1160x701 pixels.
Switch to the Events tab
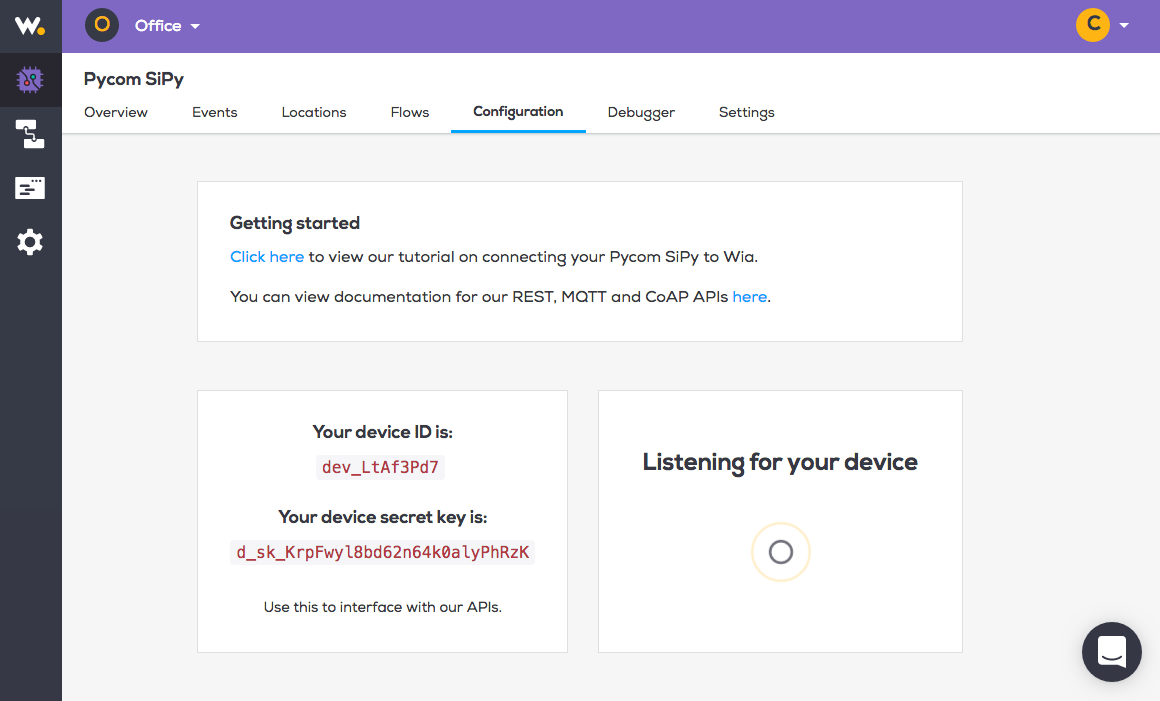tap(215, 112)
